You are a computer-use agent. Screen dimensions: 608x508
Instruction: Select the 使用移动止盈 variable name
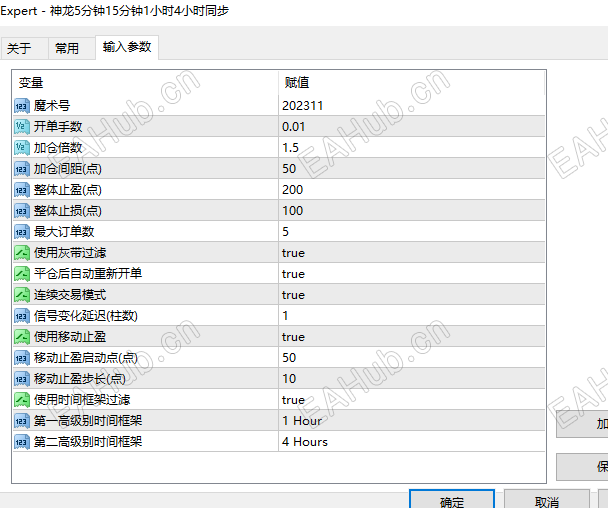click(70, 337)
